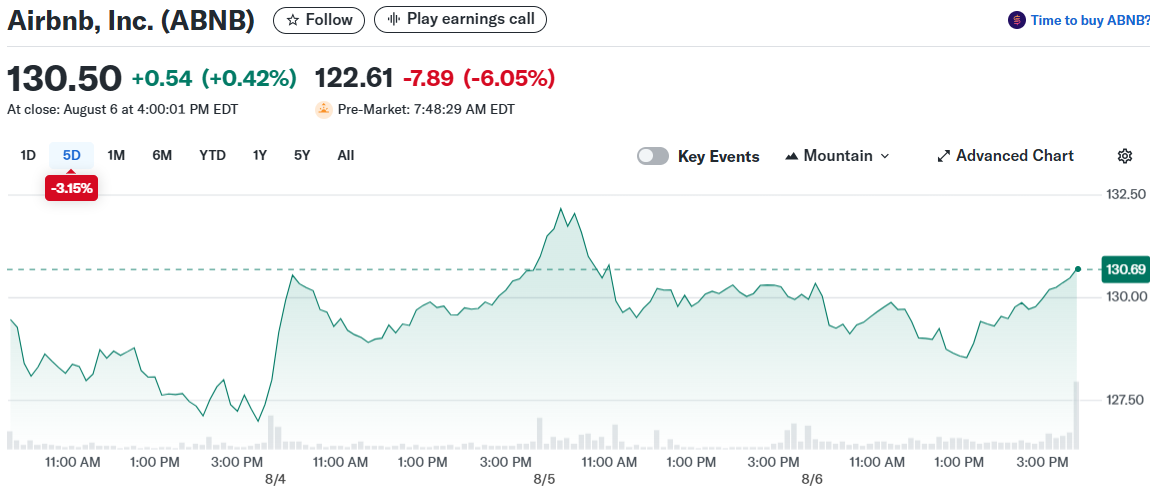Click the pre-market sunrise icon
Viewport: 1150px width, 488px height.
coord(323,110)
